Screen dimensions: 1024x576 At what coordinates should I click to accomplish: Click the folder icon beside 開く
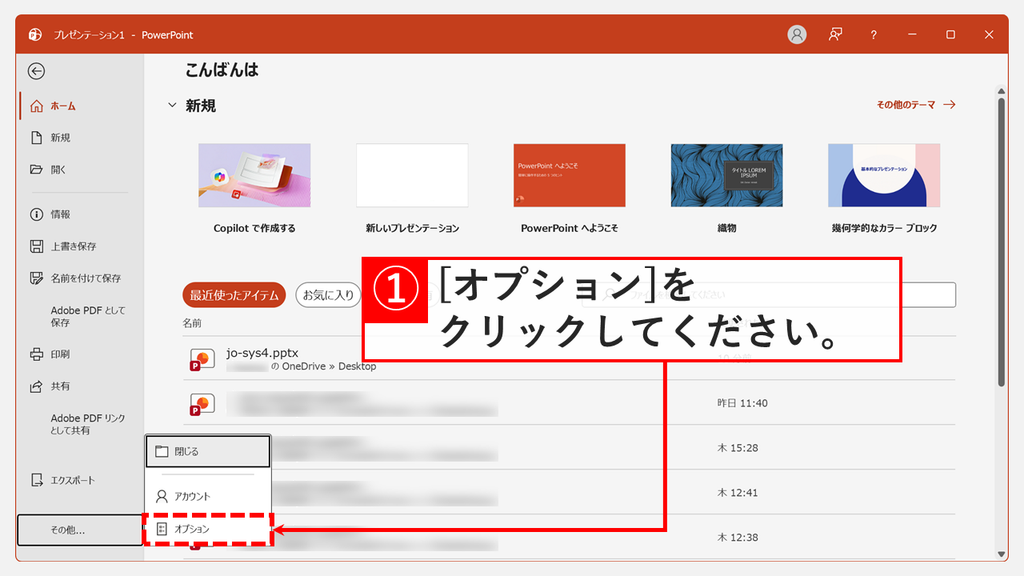pyautogui.click(x=37, y=170)
